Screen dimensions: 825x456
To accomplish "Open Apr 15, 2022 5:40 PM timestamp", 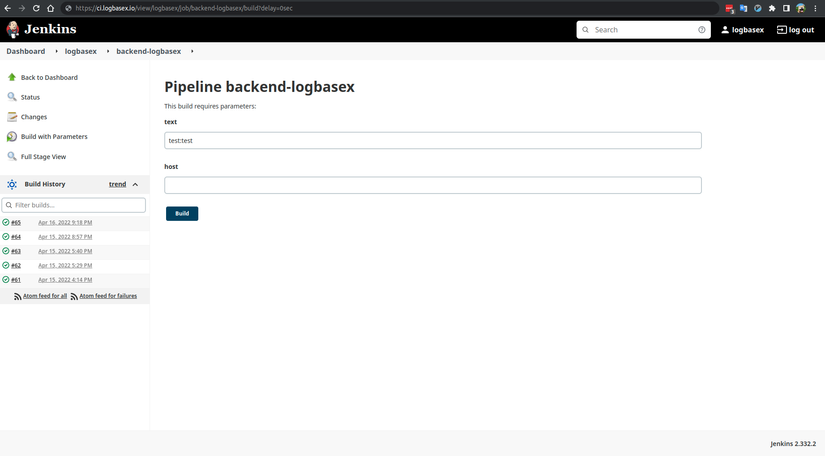I will [65, 251].
